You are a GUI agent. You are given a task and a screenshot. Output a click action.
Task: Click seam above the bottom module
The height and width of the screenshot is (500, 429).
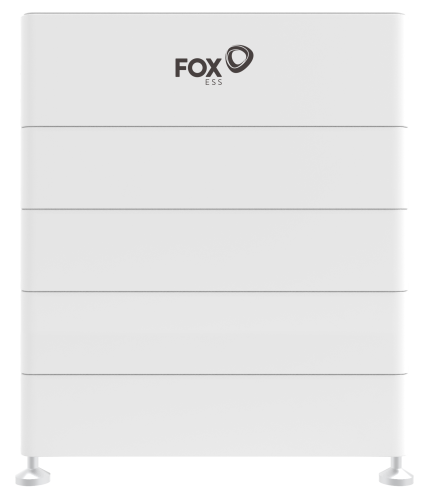214,374
